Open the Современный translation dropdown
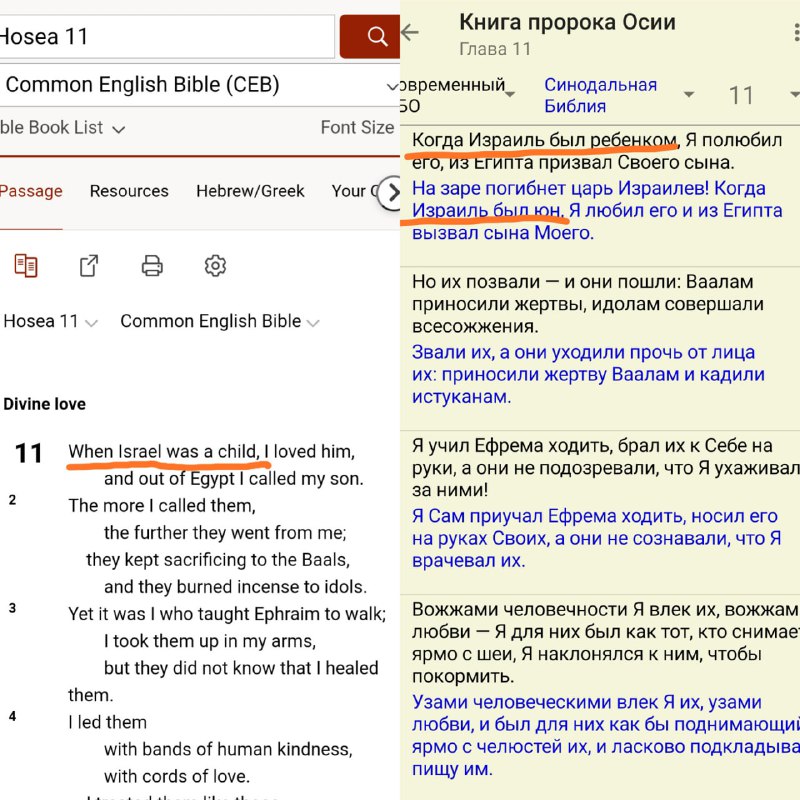The width and height of the screenshot is (800, 800). pyautogui.click(x=458, y=95)
